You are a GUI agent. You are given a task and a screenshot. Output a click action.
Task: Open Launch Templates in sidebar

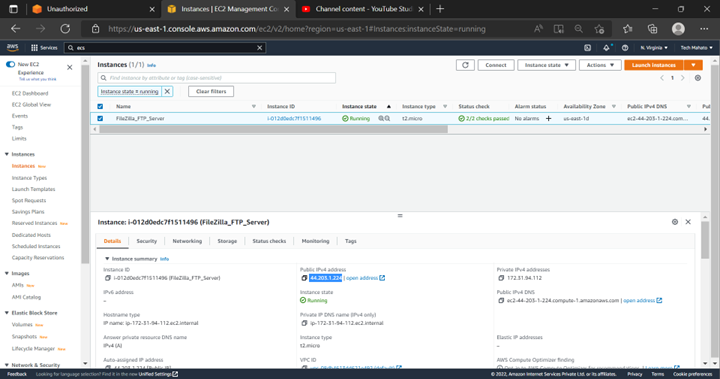[x=34, y=189]
